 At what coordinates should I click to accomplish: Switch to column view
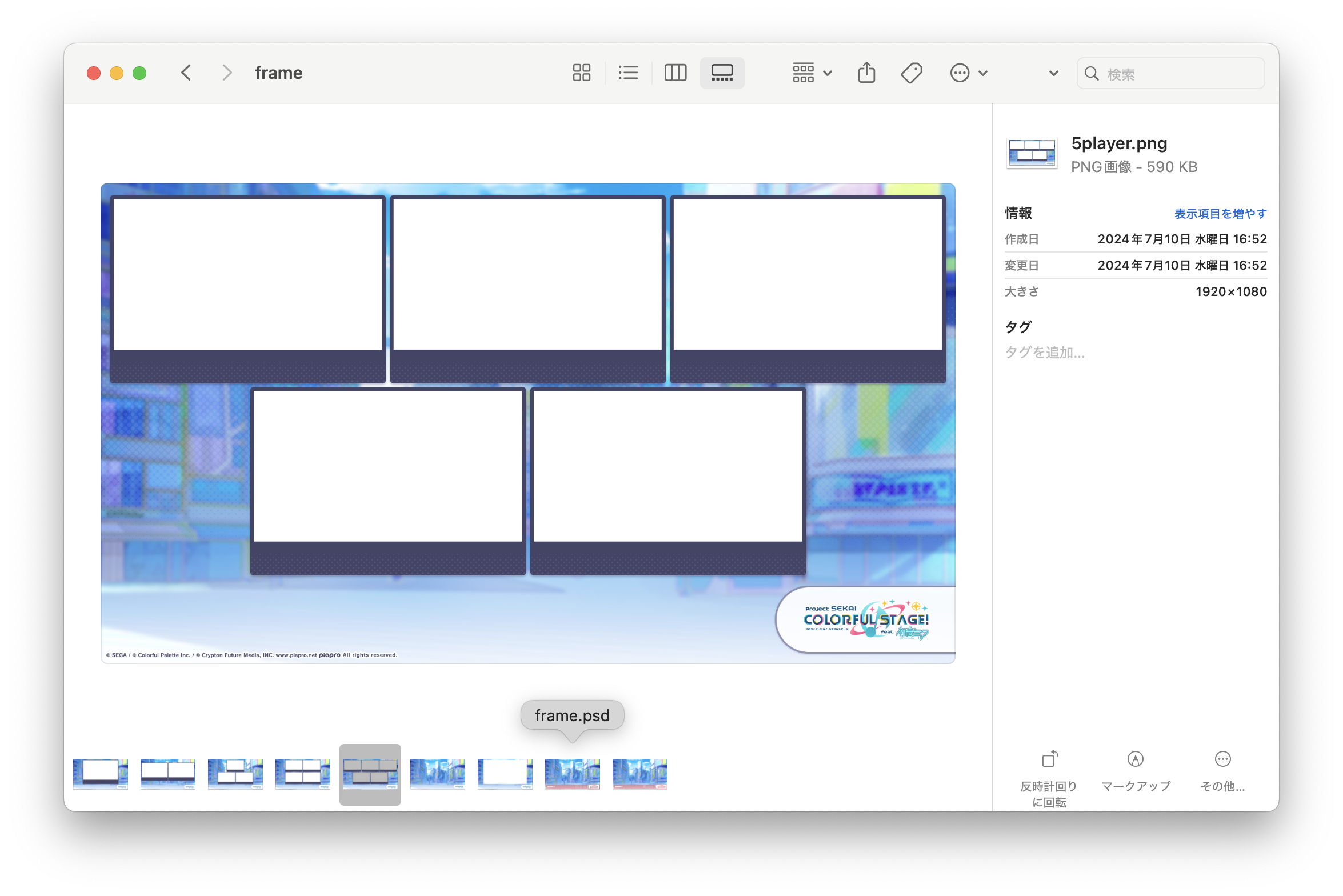(x=675, y=73)
